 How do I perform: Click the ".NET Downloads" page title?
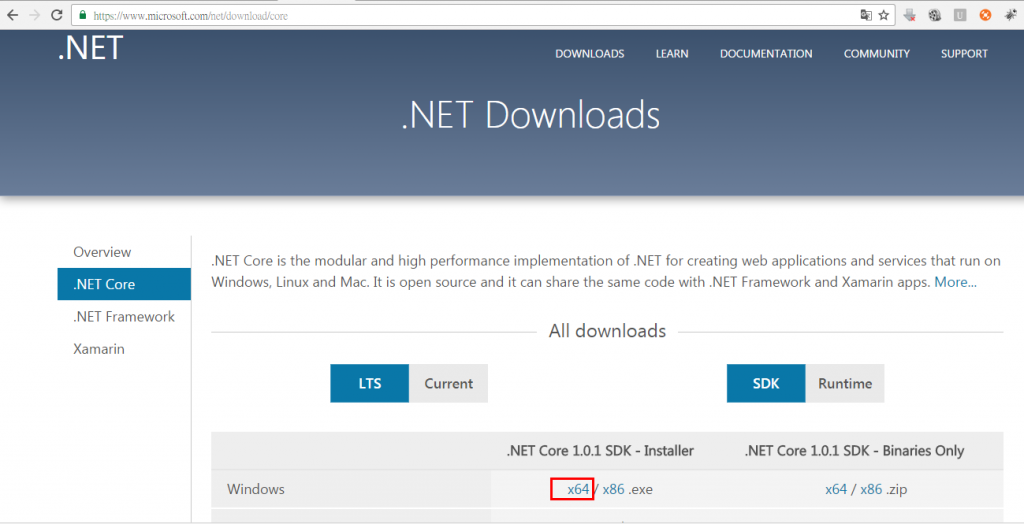[530, 115]
